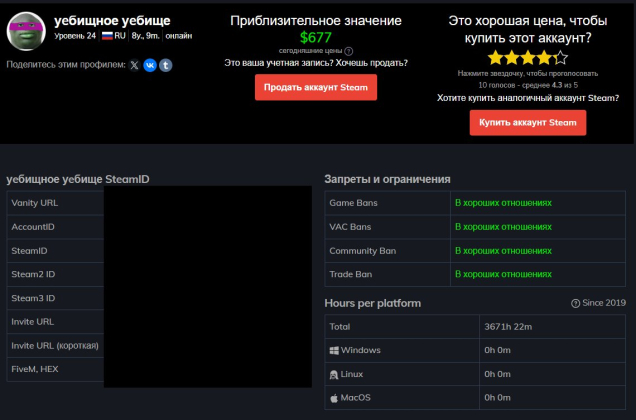This screenshot has height=420, width=636.
Task: Select the Steam2 ID row label
Action: pos(33,274)
